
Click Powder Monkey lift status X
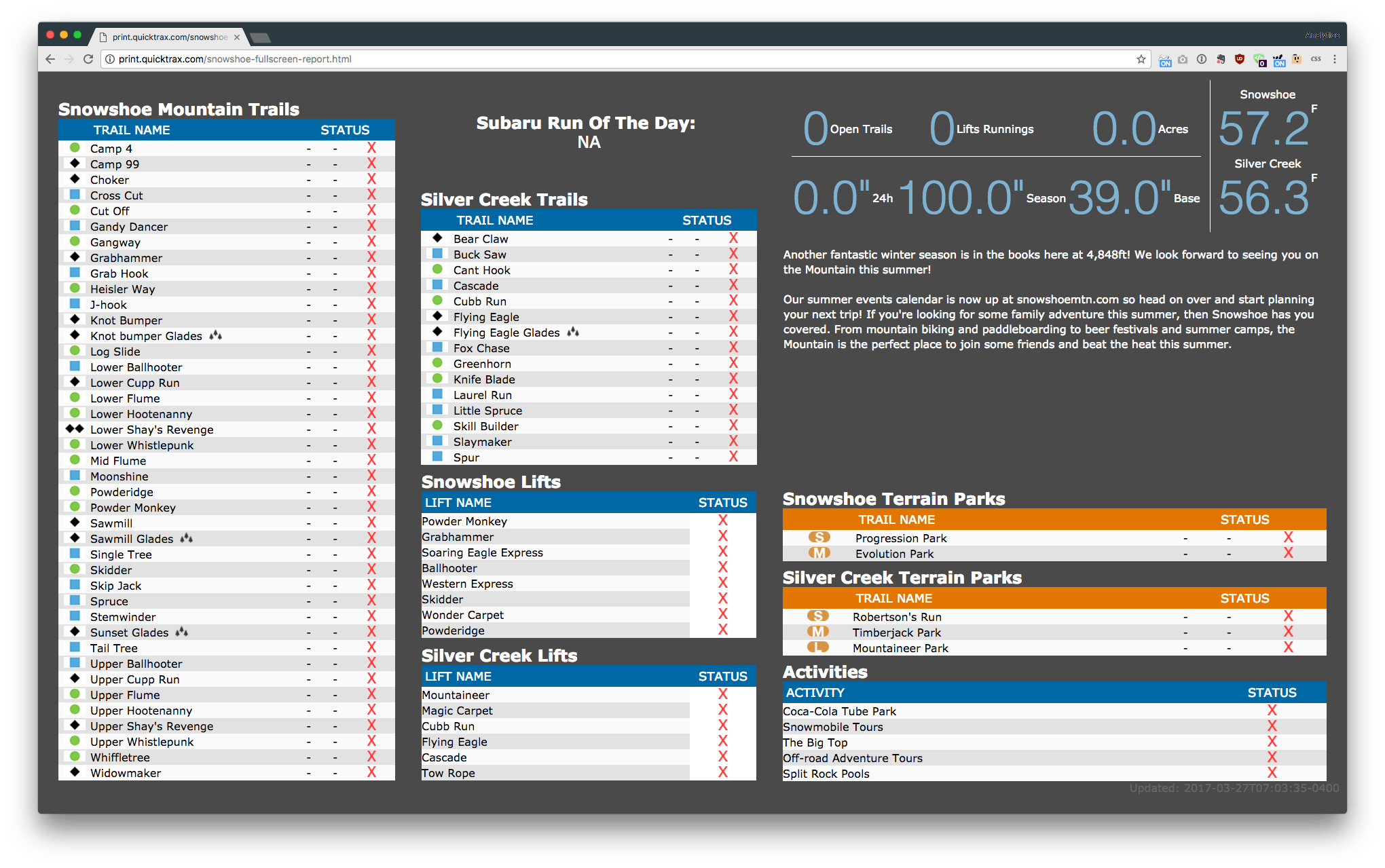[722, 521]
